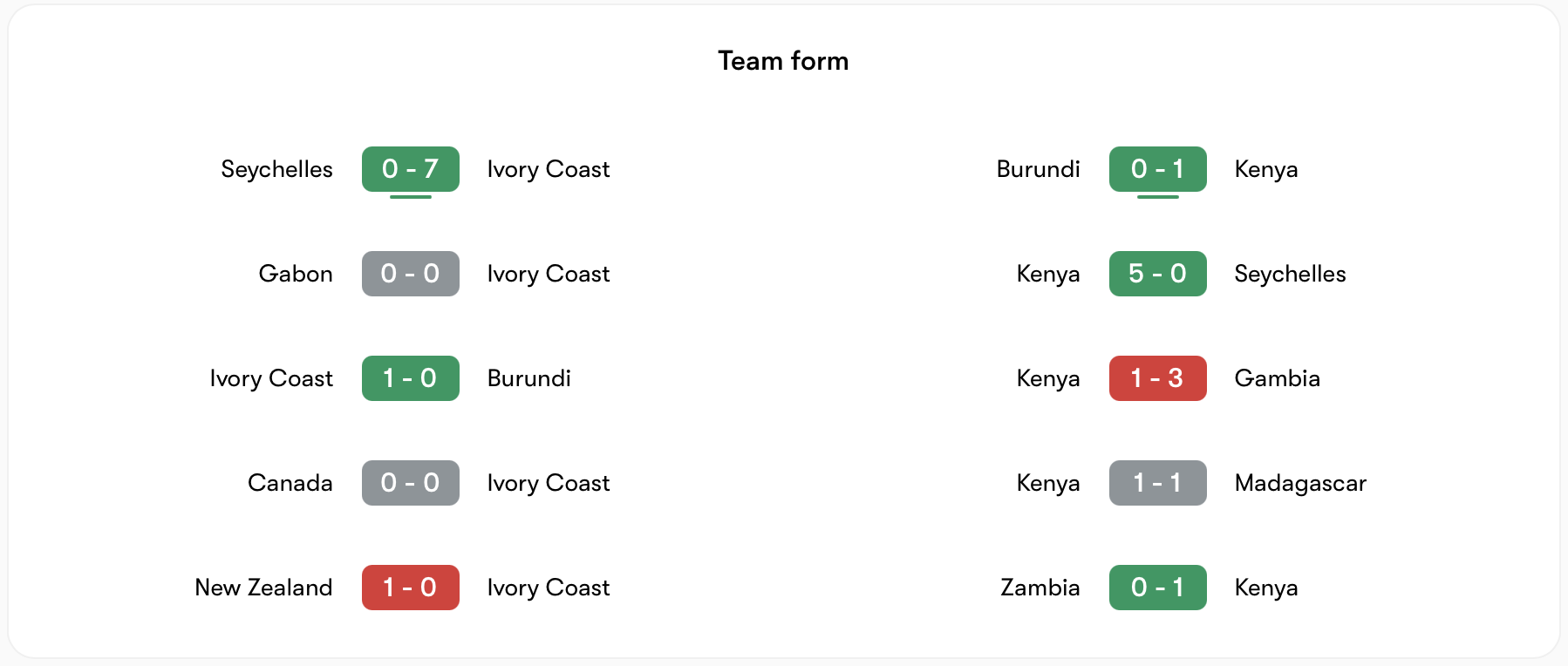The width and height of the screenshot is (1568, 666).
Task: Open Burundi vs Kenya 0 - 1 score
Action: [x=1157, y=169]
